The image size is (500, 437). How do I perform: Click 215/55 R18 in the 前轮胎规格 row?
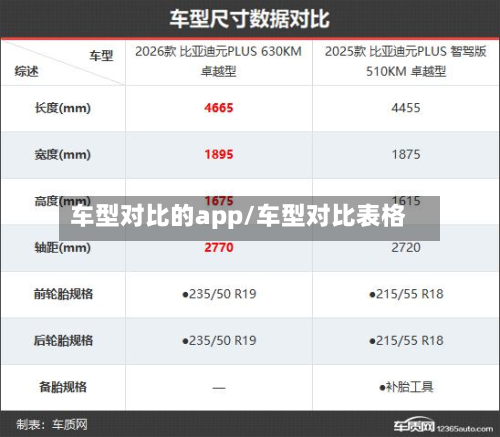pos(406,294)
